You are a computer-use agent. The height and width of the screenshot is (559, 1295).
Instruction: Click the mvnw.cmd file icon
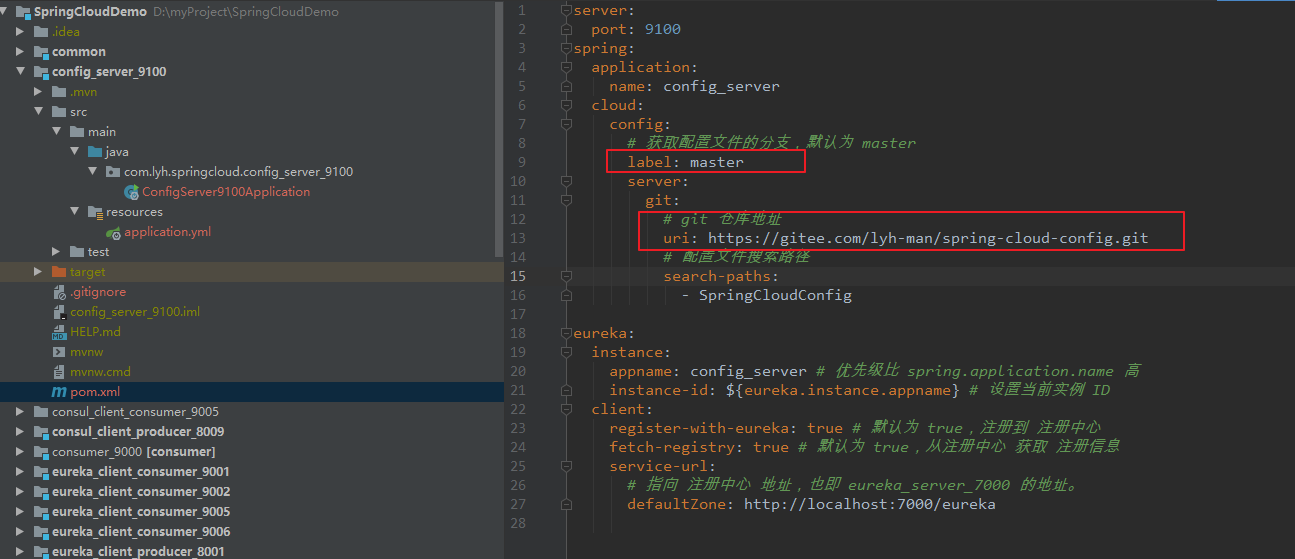[59, 372]
